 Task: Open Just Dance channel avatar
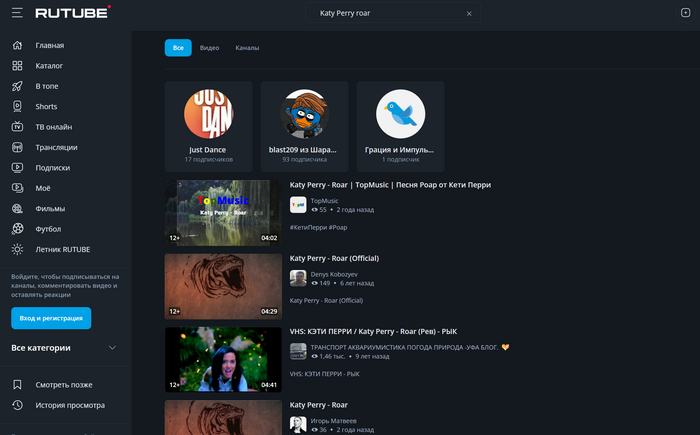pos(208,113)
